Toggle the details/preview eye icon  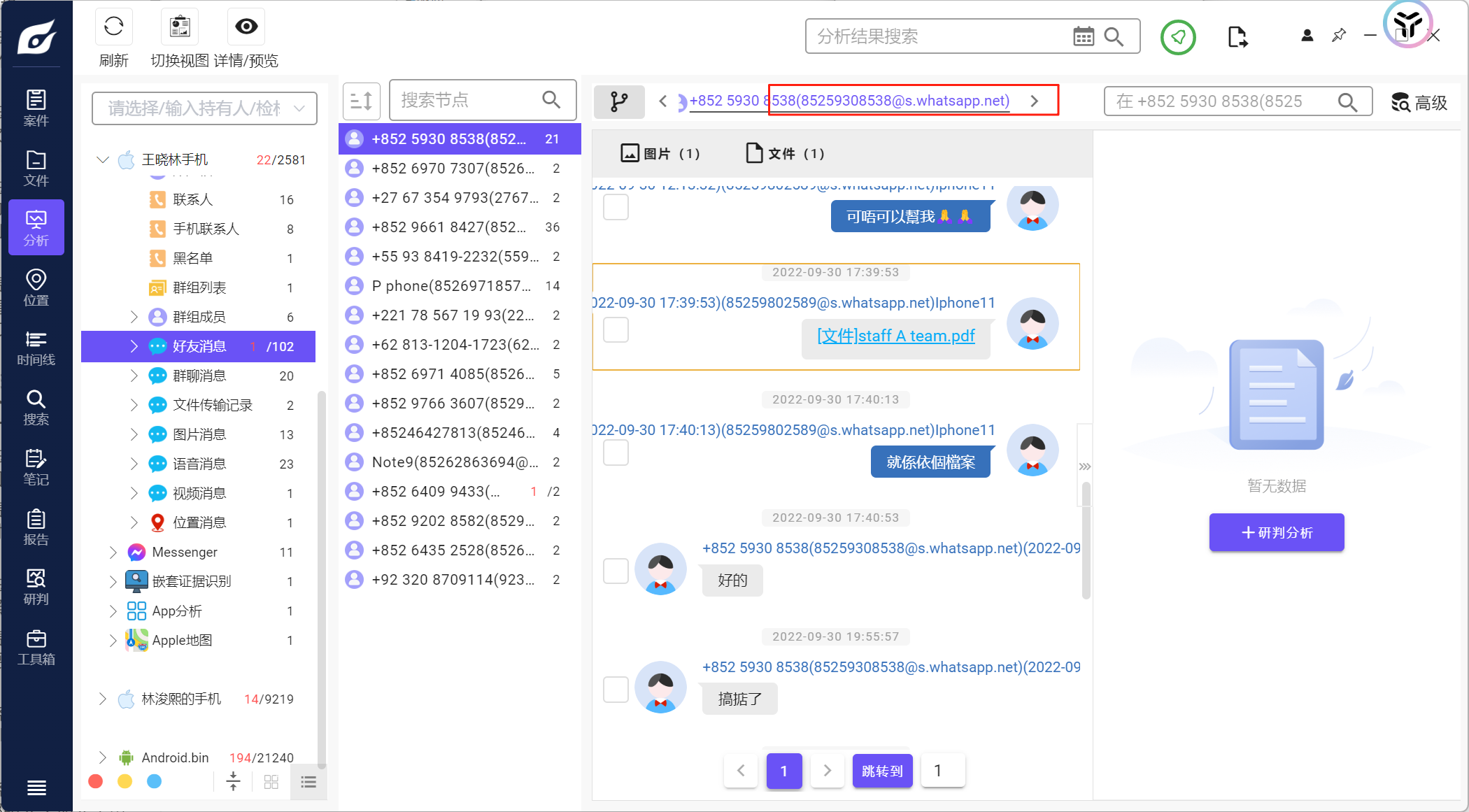[x=246, y=27]
